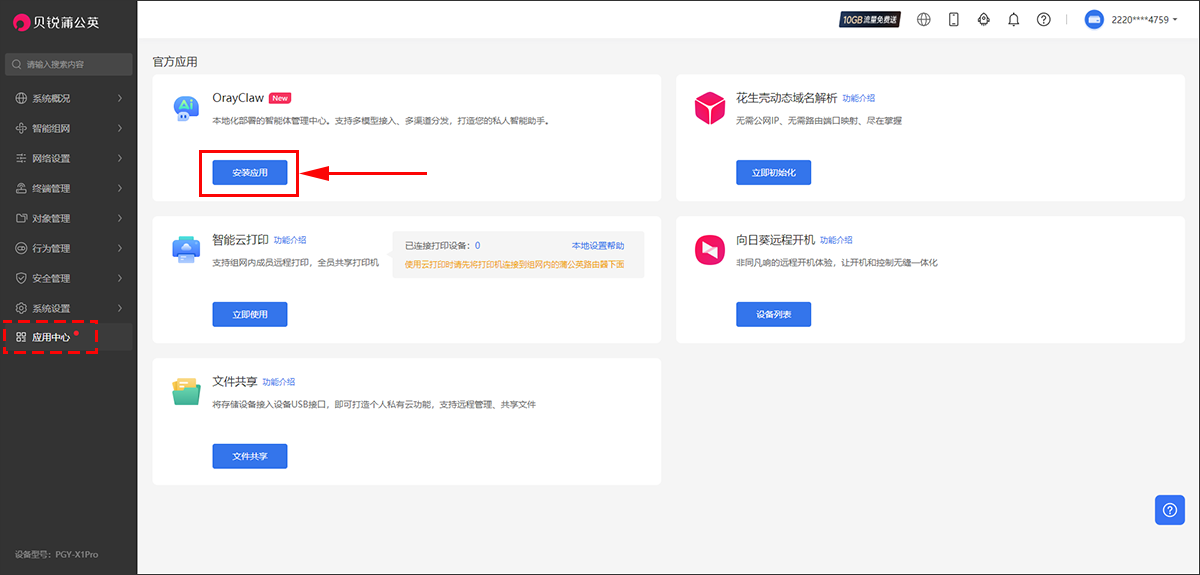Click the 文件共享 folder icon
1200x575 pixels.
tap(186, 392)
